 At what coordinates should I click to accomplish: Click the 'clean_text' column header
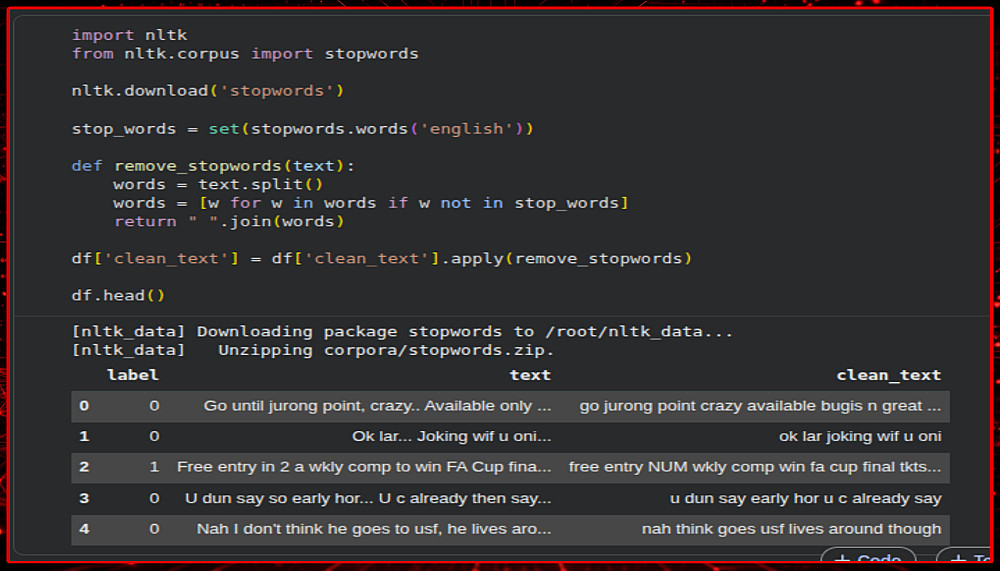click(x=888, y=375)
